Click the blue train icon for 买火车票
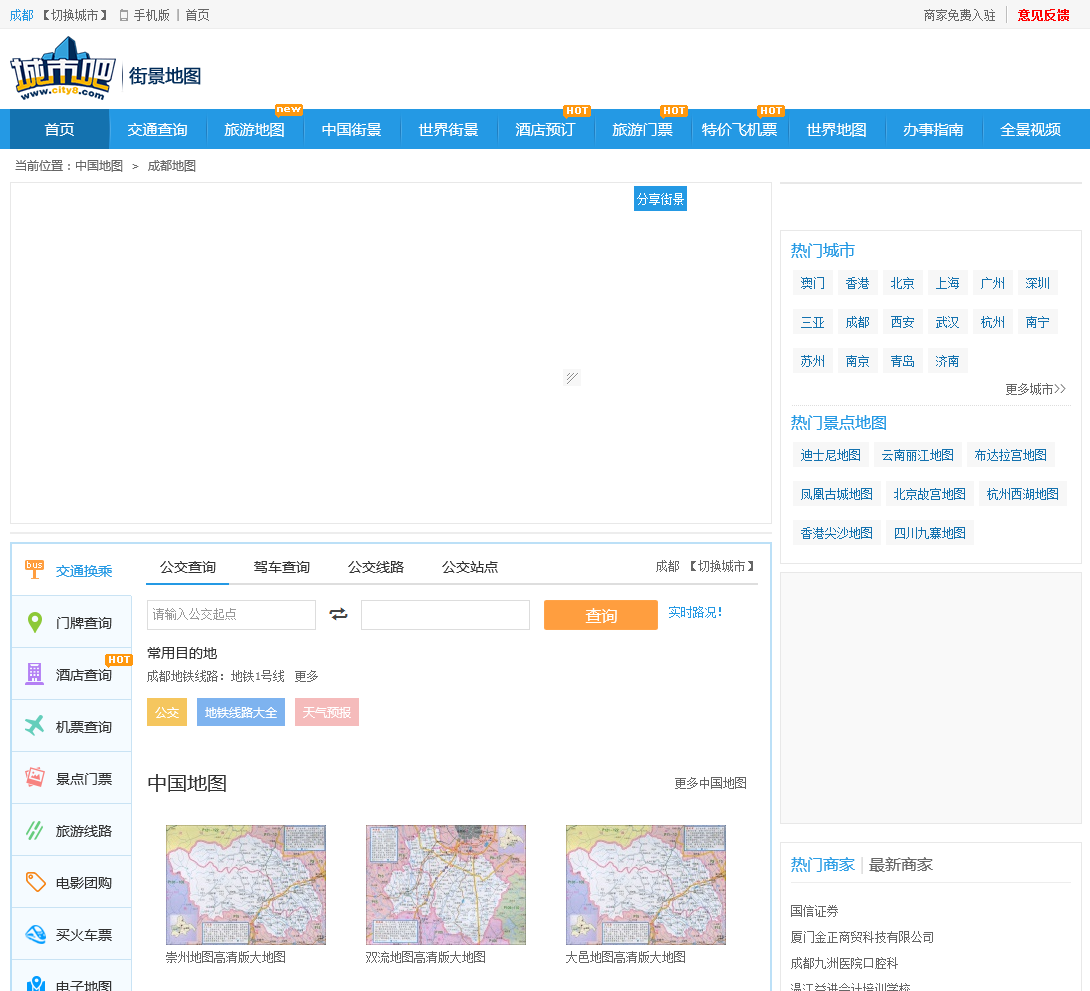The width and height of the screenshot is (1090, 991). point(35,933)
